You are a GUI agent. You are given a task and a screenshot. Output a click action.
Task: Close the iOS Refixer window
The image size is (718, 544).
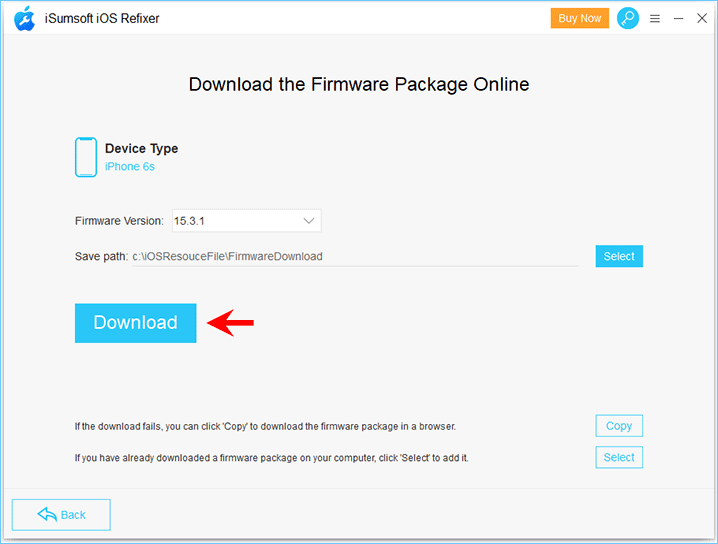[x=702, y=18]
